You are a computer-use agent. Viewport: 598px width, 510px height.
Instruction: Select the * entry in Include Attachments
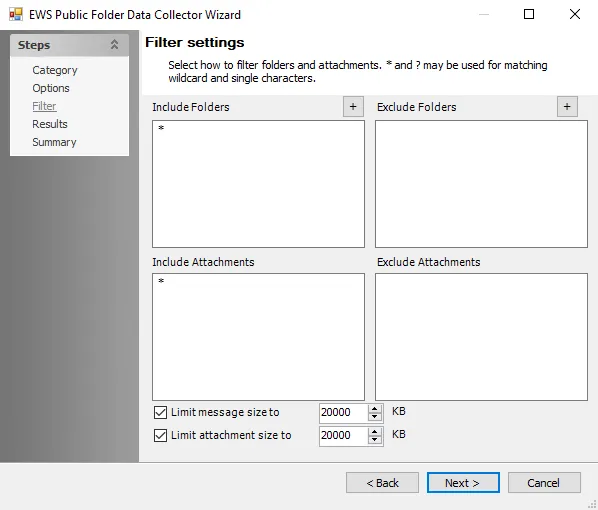(161, 281)
